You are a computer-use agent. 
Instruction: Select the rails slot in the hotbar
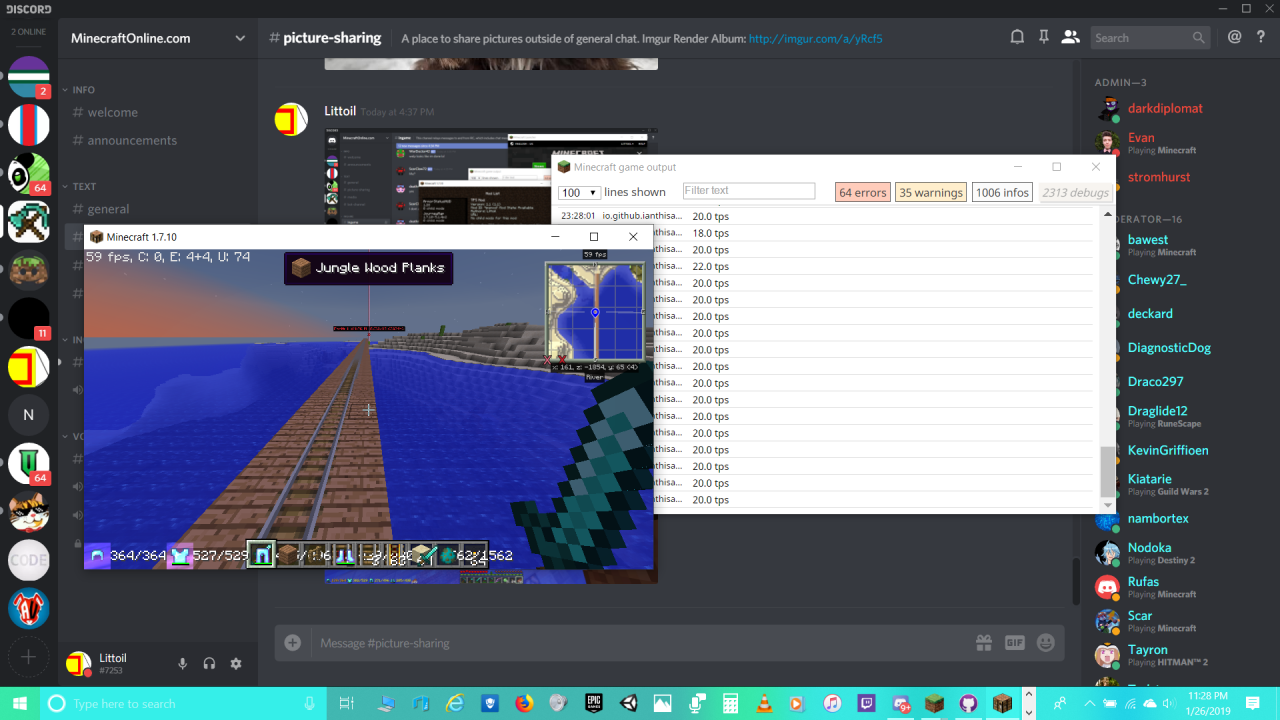pos(368,555)
